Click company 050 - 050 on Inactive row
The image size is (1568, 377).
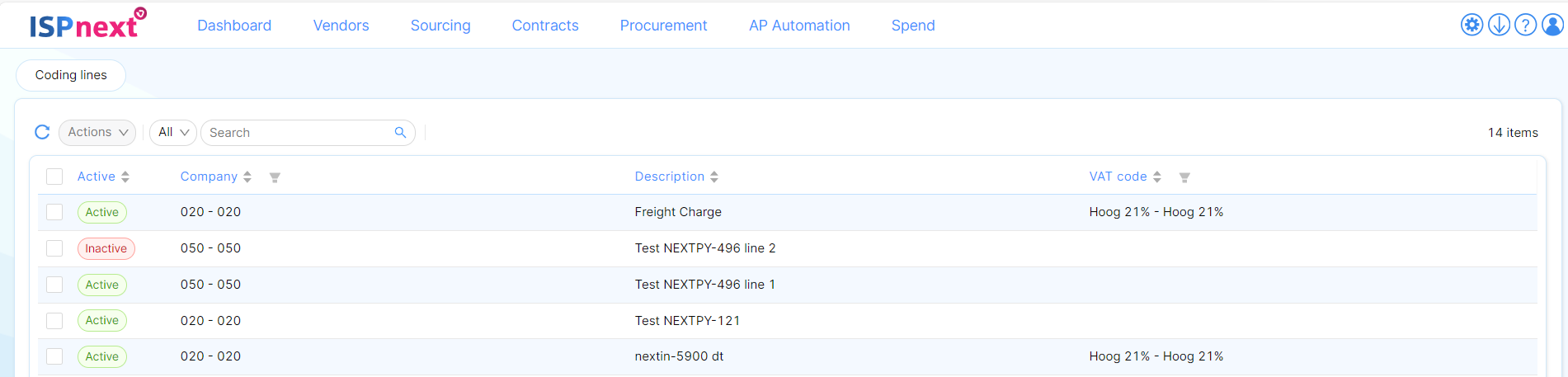coord(211,248)
